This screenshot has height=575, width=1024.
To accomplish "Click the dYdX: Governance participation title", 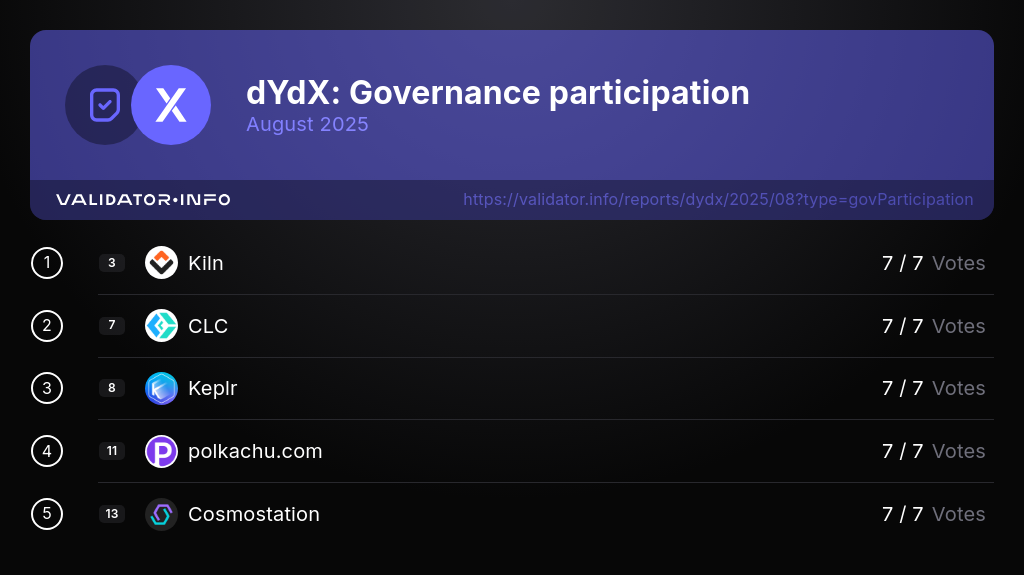I will (498, 93).
